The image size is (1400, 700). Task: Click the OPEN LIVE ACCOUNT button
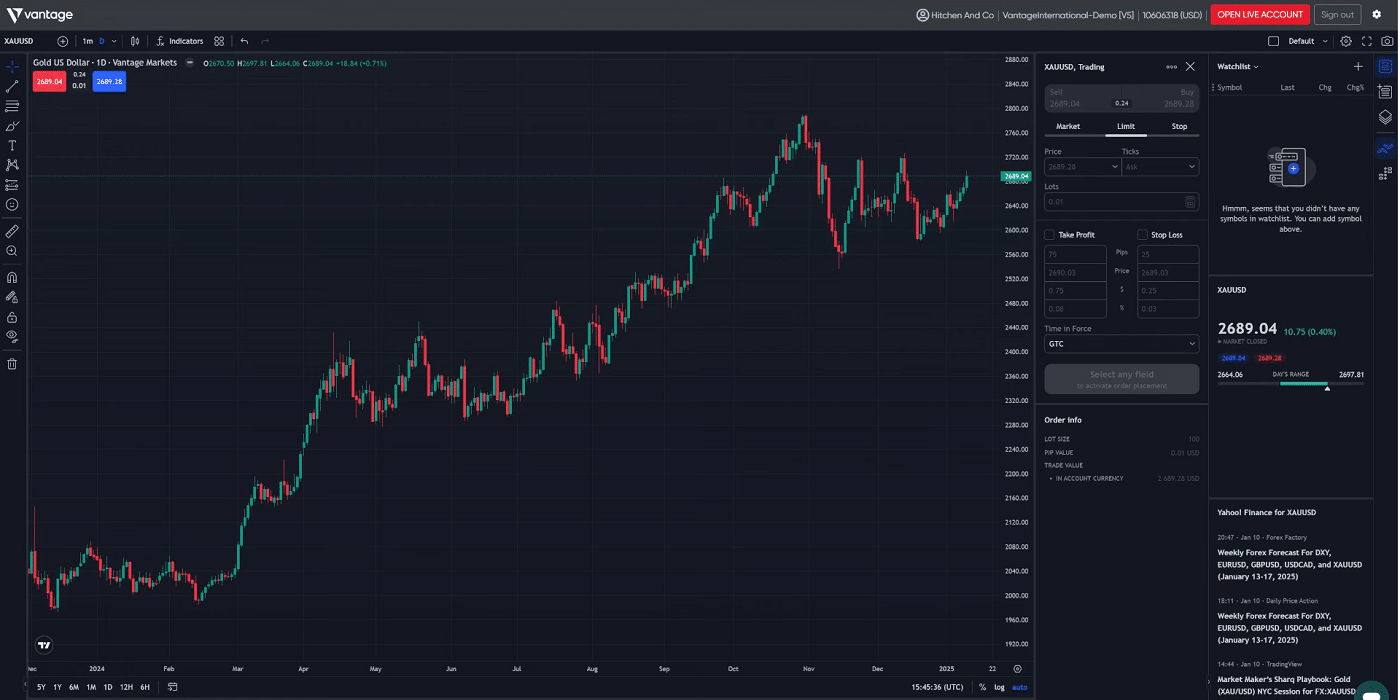tap(1259, 14)
